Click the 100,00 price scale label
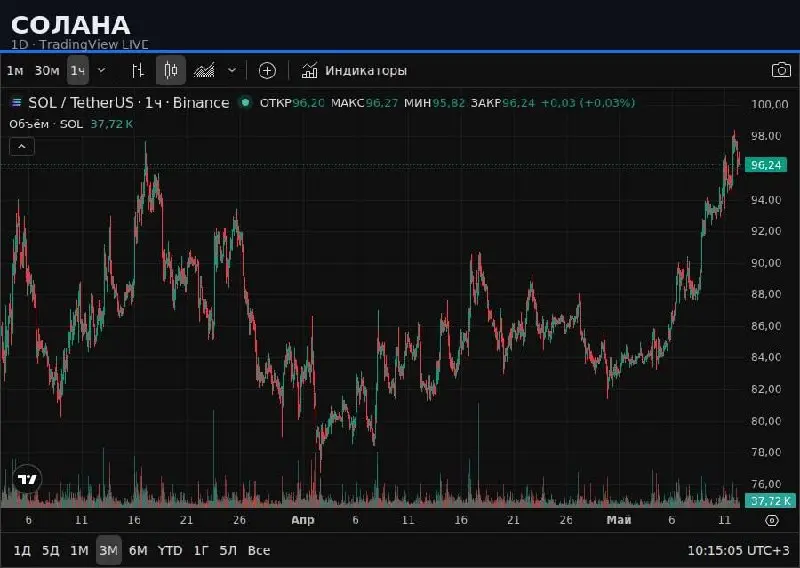The height and width of the screenshot is (568, 800). click(x=769, y=104)
